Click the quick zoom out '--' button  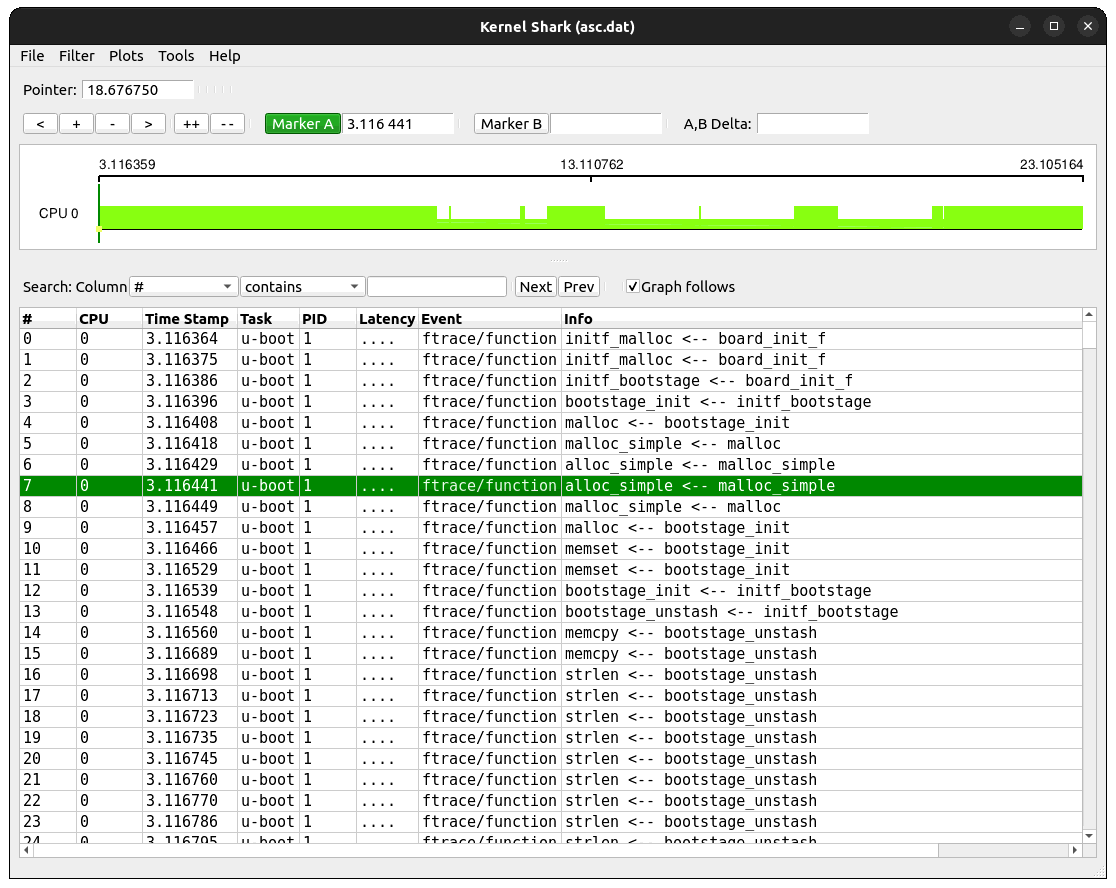click(227, 124)
